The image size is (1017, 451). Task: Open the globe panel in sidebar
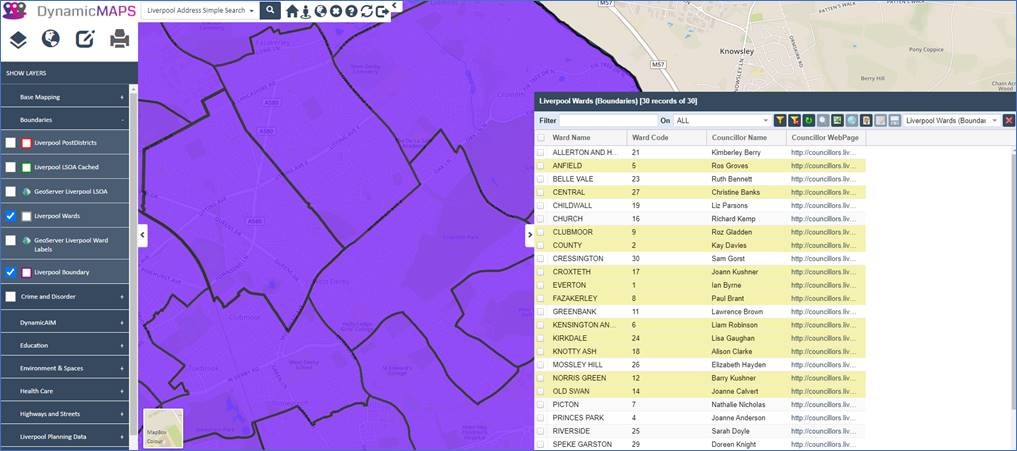pyautogui.click(x=51, y=40)
